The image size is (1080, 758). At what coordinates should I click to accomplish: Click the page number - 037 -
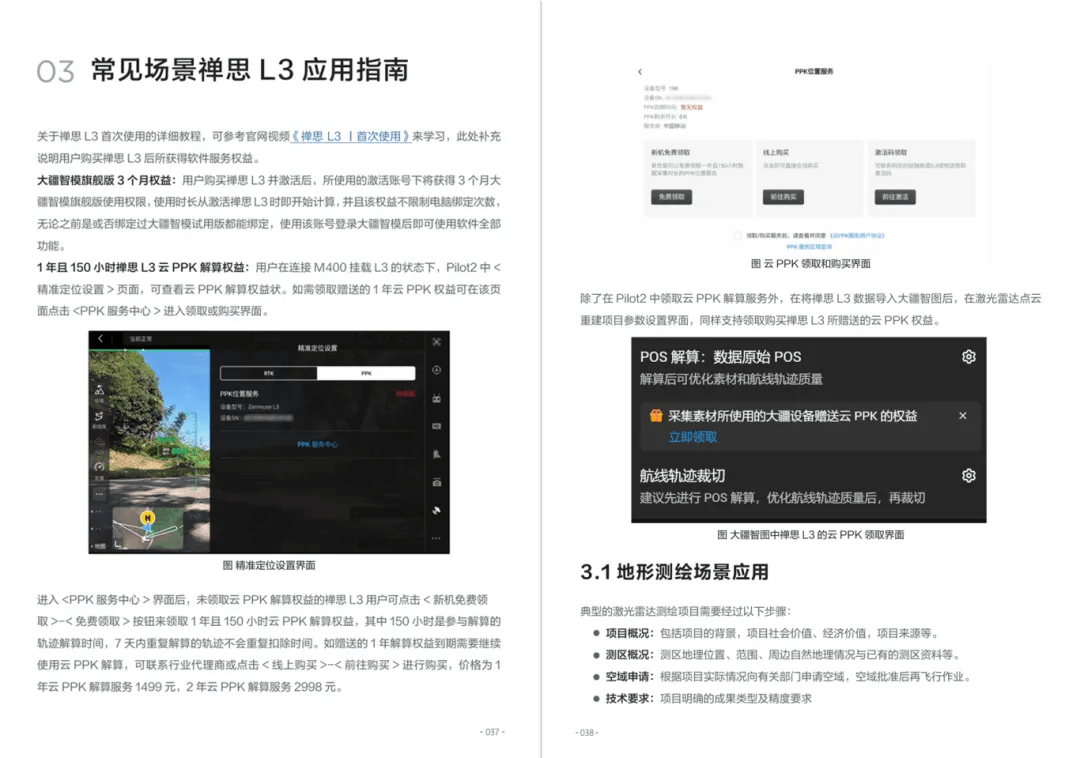492,732
